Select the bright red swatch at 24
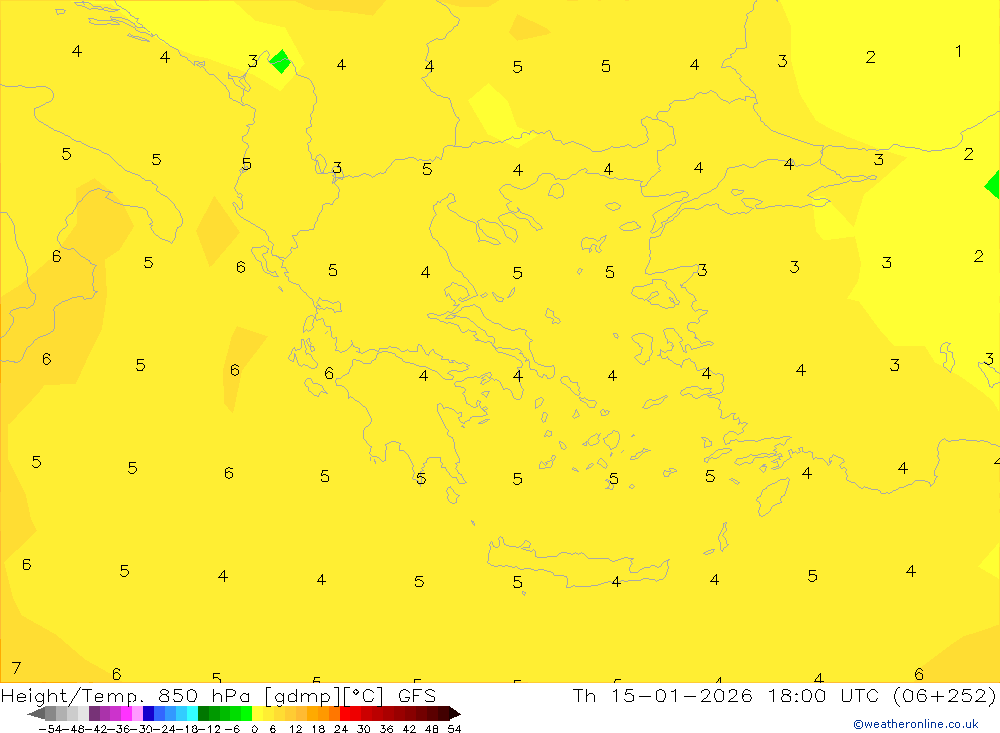 [x=345, y=714]
